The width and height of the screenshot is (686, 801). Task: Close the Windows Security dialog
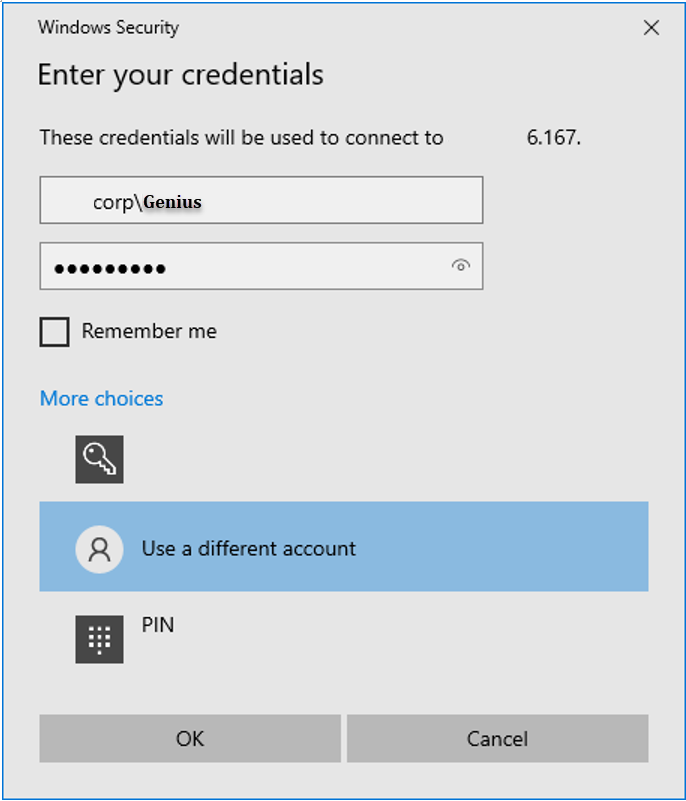pos(651,28)
